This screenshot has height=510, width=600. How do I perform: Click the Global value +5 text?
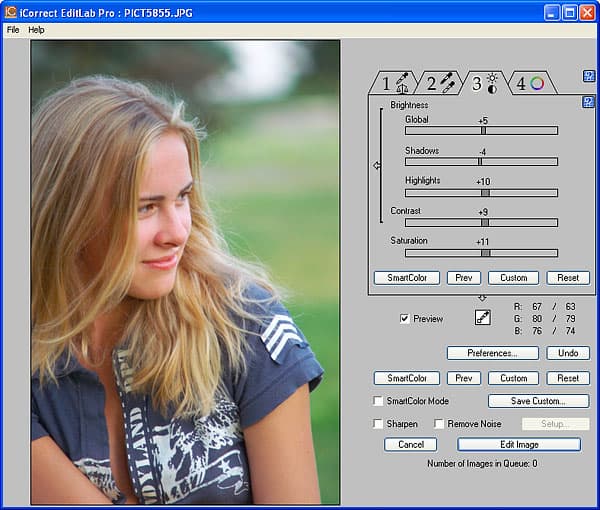[x=483, y=121]
